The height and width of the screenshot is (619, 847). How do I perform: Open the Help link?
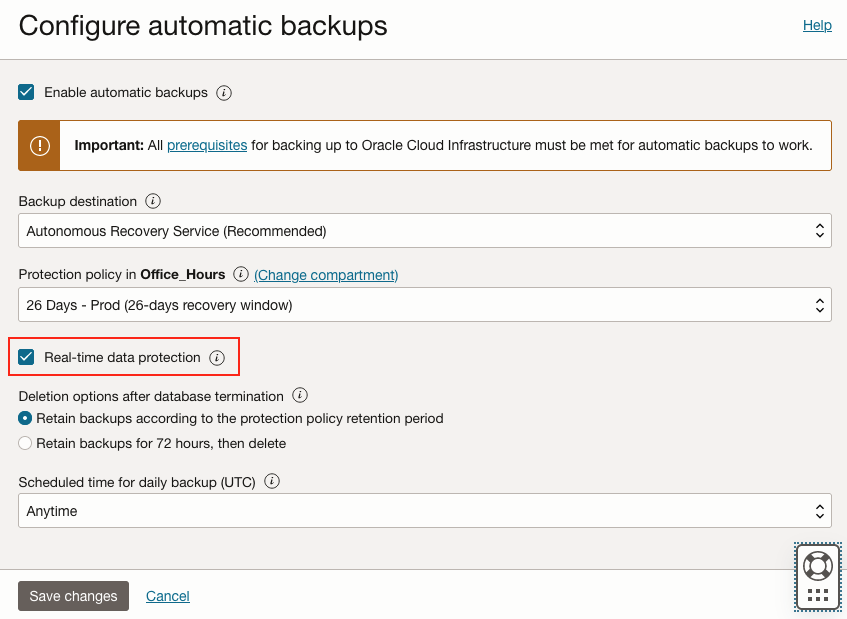click(817, 25)
